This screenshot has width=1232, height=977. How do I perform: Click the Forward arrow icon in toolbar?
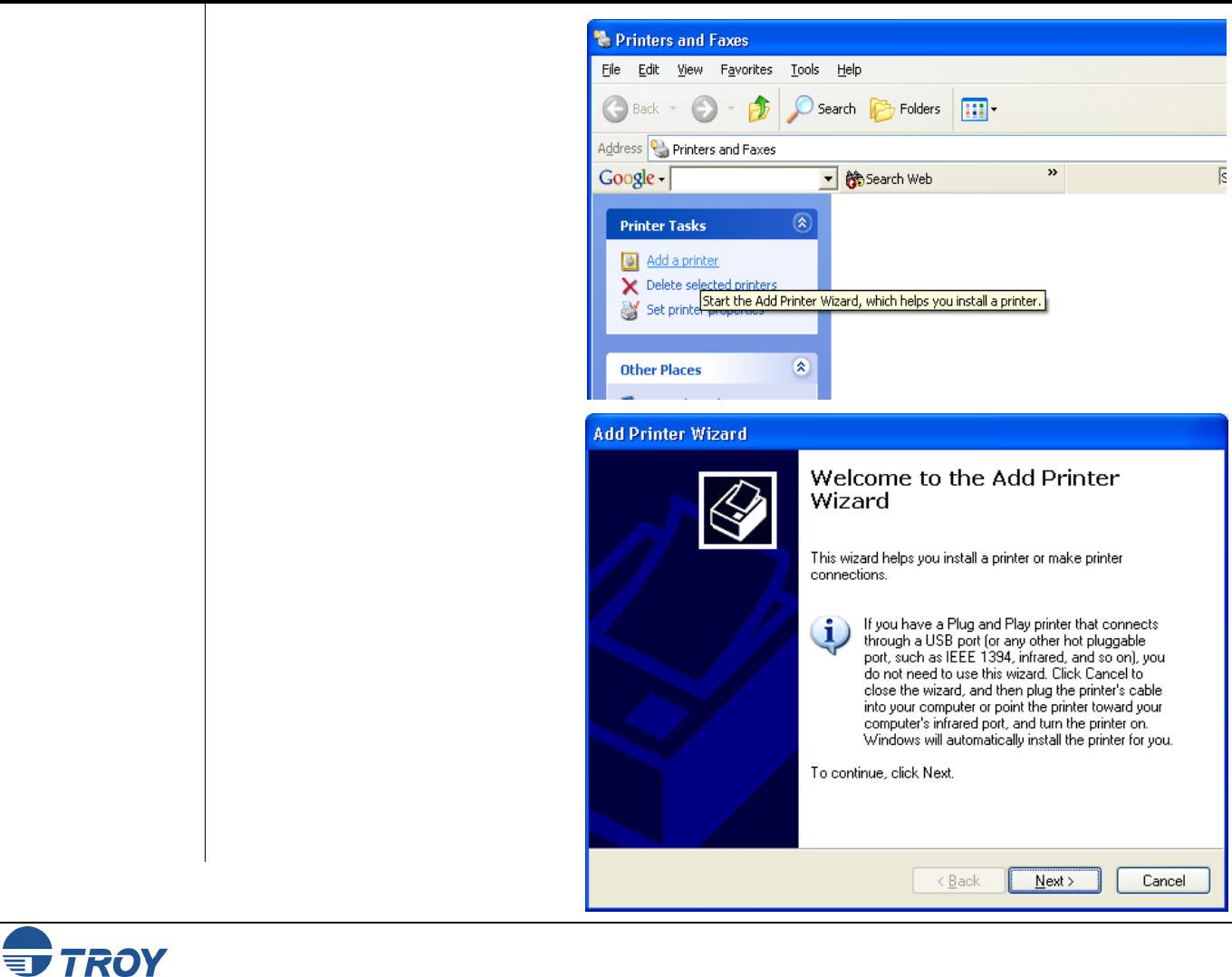[x=704, y=109]
